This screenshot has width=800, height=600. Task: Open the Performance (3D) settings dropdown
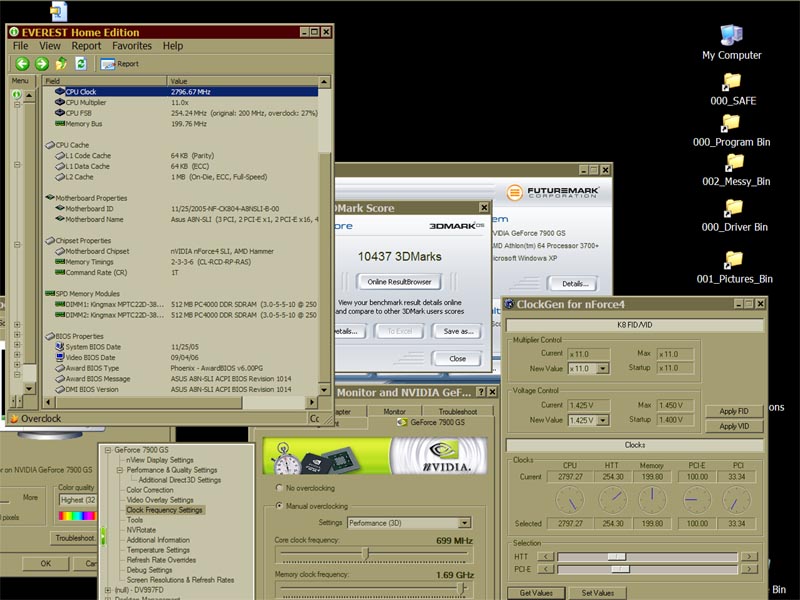tap(465, 523)
